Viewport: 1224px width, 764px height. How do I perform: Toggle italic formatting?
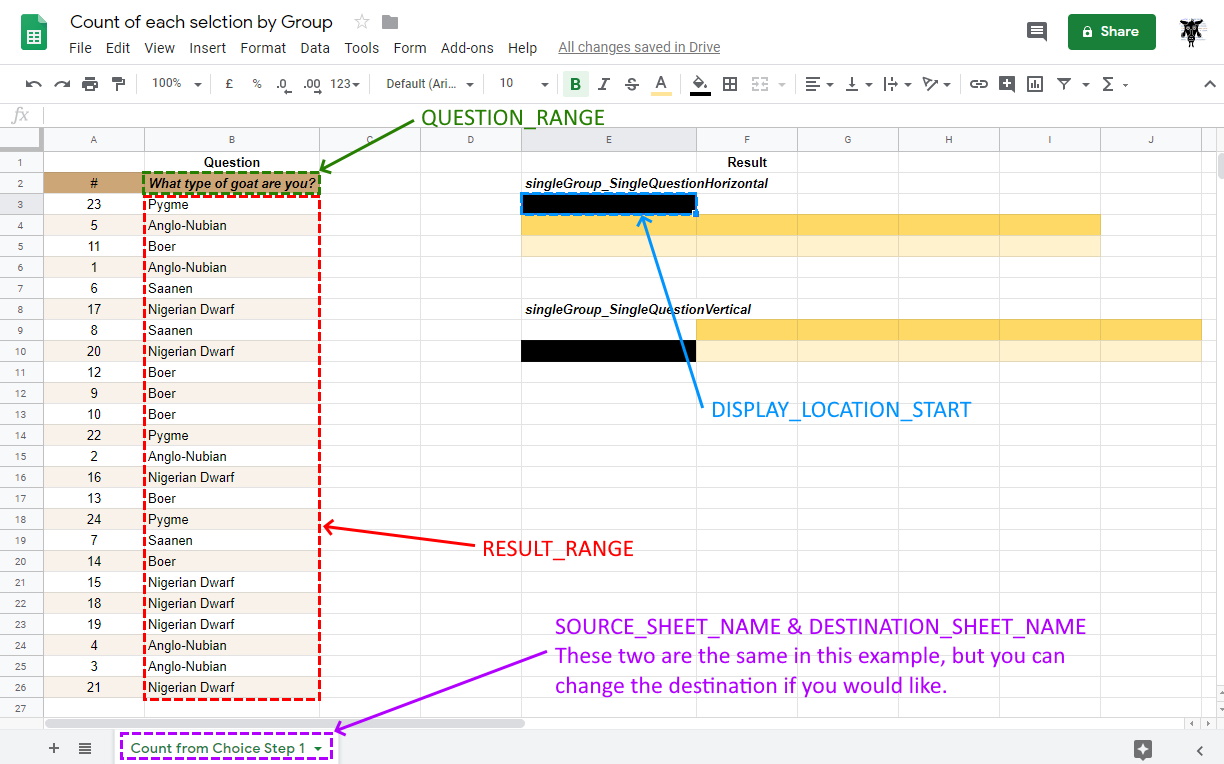click(603, 84)
